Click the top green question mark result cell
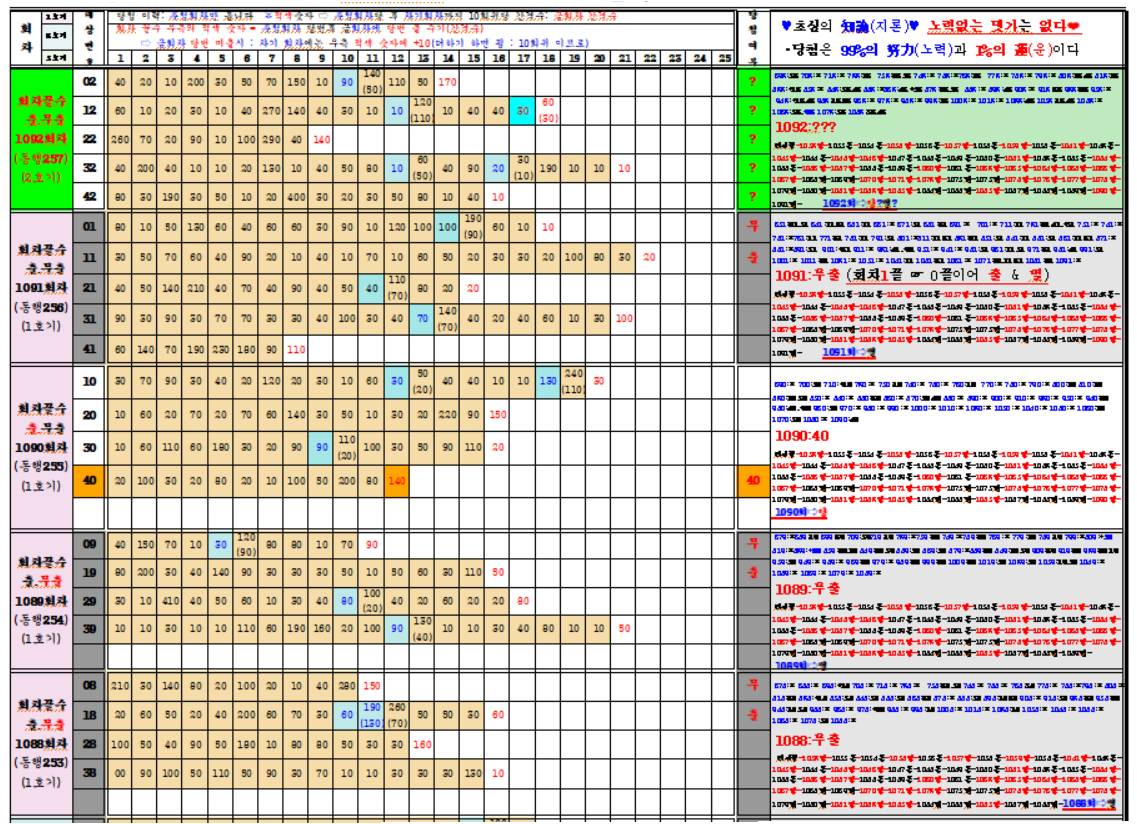 tap(751, 80)
